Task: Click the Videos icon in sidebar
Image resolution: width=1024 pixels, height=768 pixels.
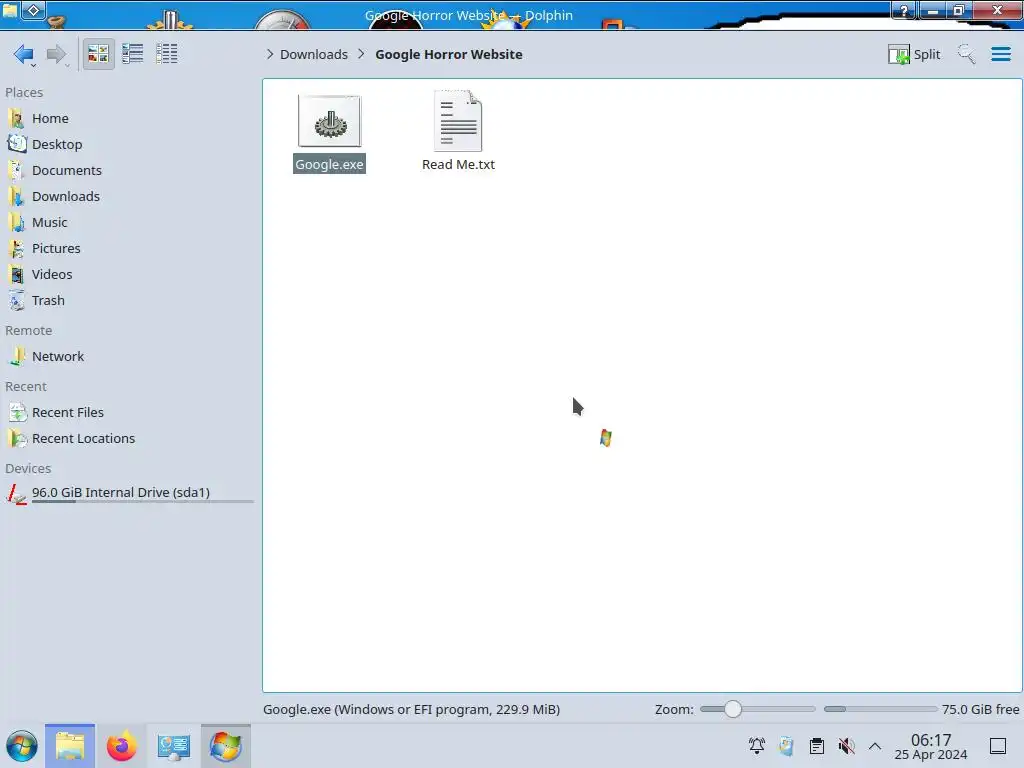Action: pos(16,275)
